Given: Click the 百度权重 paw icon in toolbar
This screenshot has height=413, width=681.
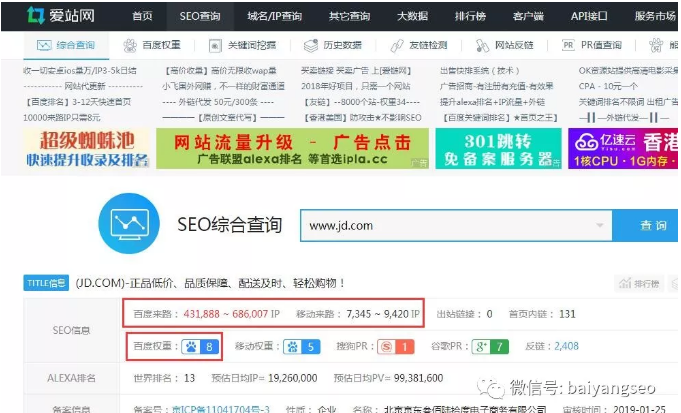Looking at the screenshot, I should click(130, 46).
